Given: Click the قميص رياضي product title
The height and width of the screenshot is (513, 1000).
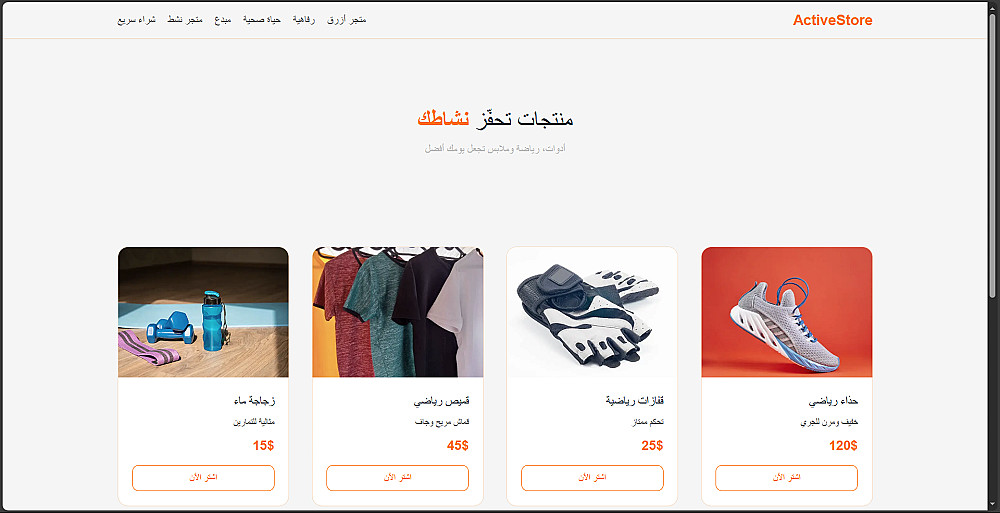Looking at the screenshot, I should pyautogui.click(x=441, y=401).
